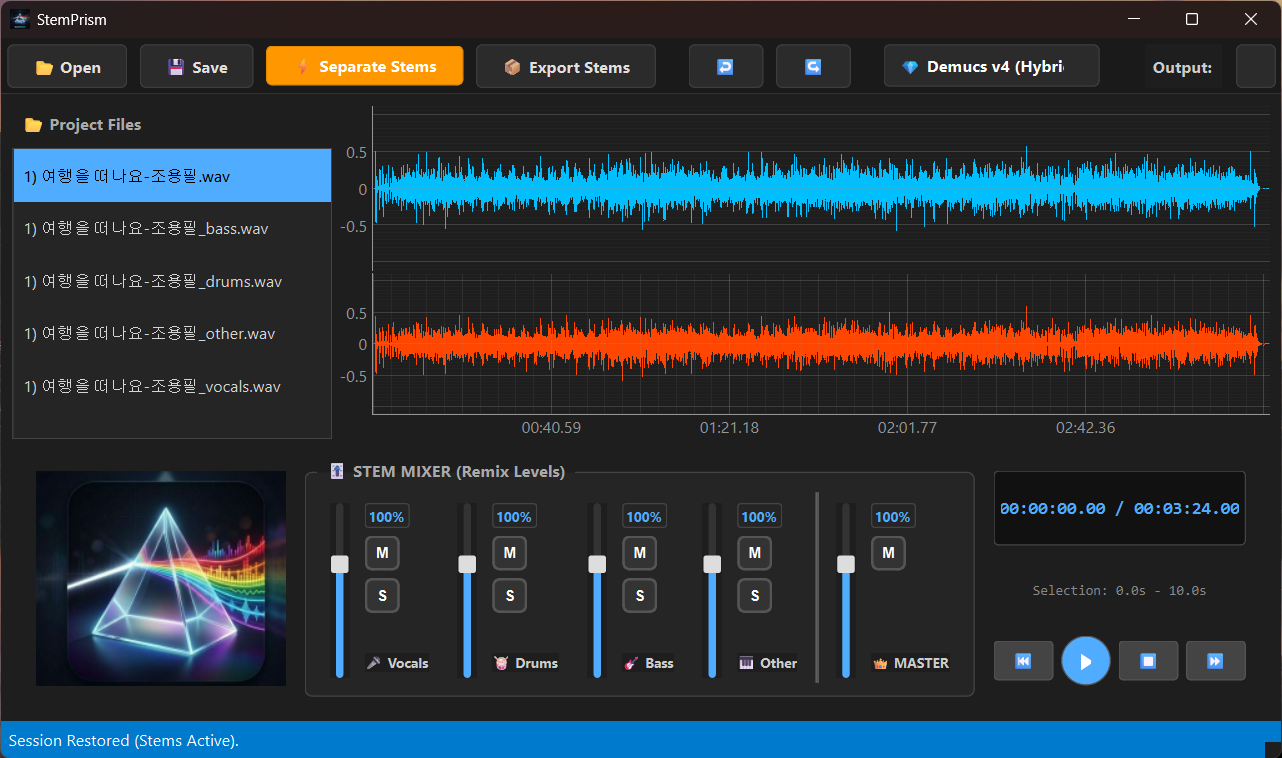The width and height of the screenshot is (1282, 758).
Task: Redo the last action
Action: [813, 66]
